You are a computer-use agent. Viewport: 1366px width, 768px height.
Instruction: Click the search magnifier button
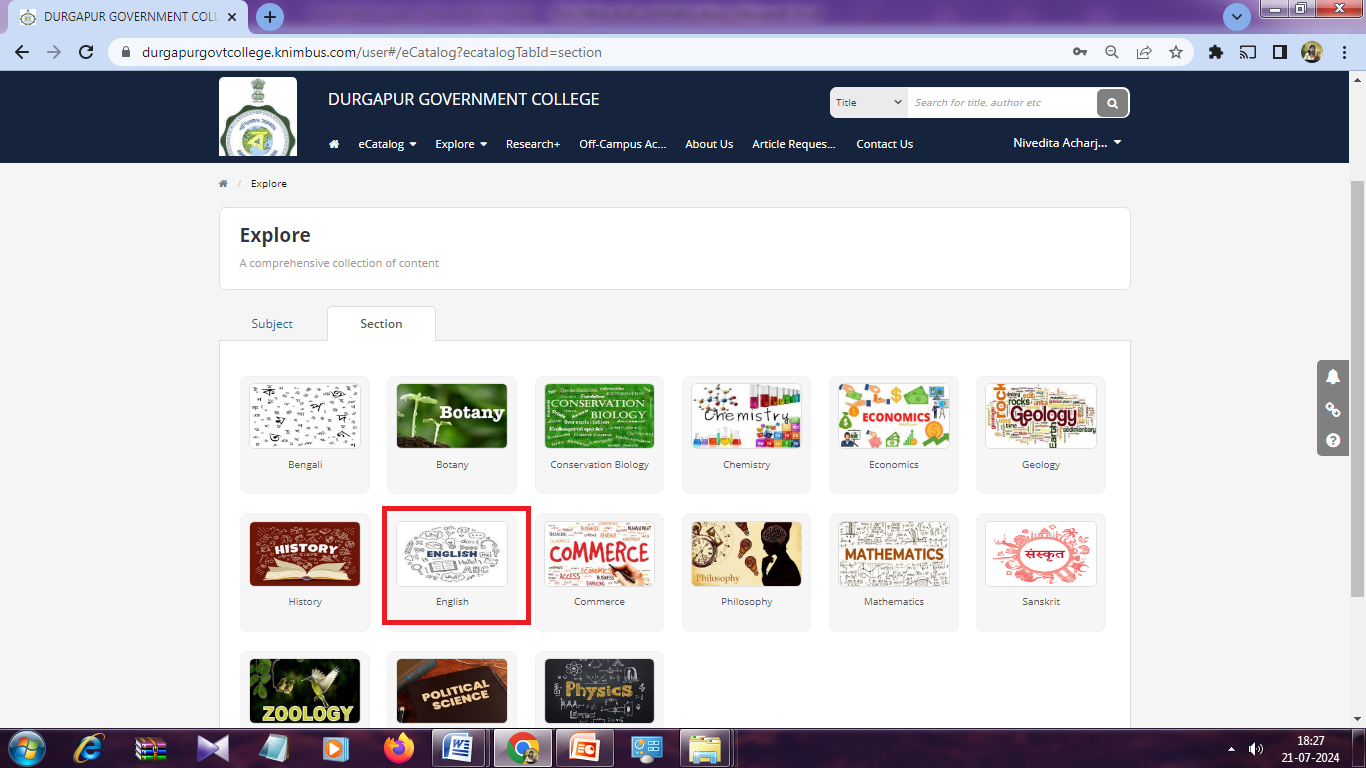click(1112, 103)
